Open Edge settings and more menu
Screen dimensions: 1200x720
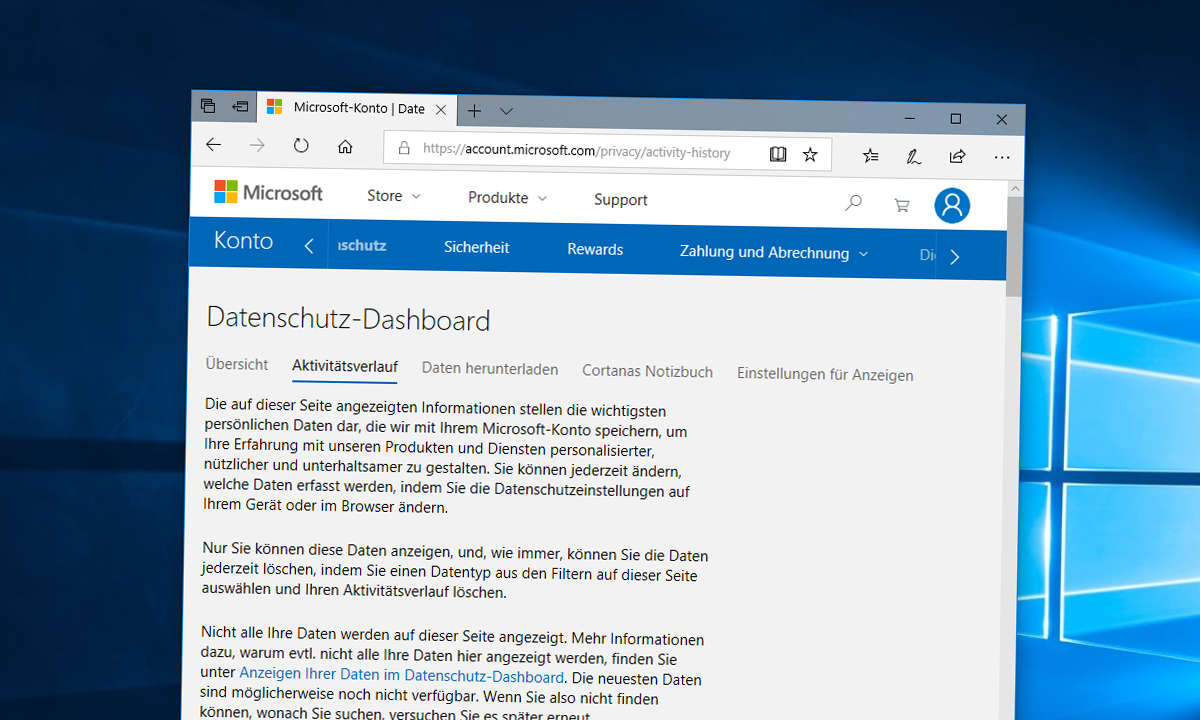1002,157
